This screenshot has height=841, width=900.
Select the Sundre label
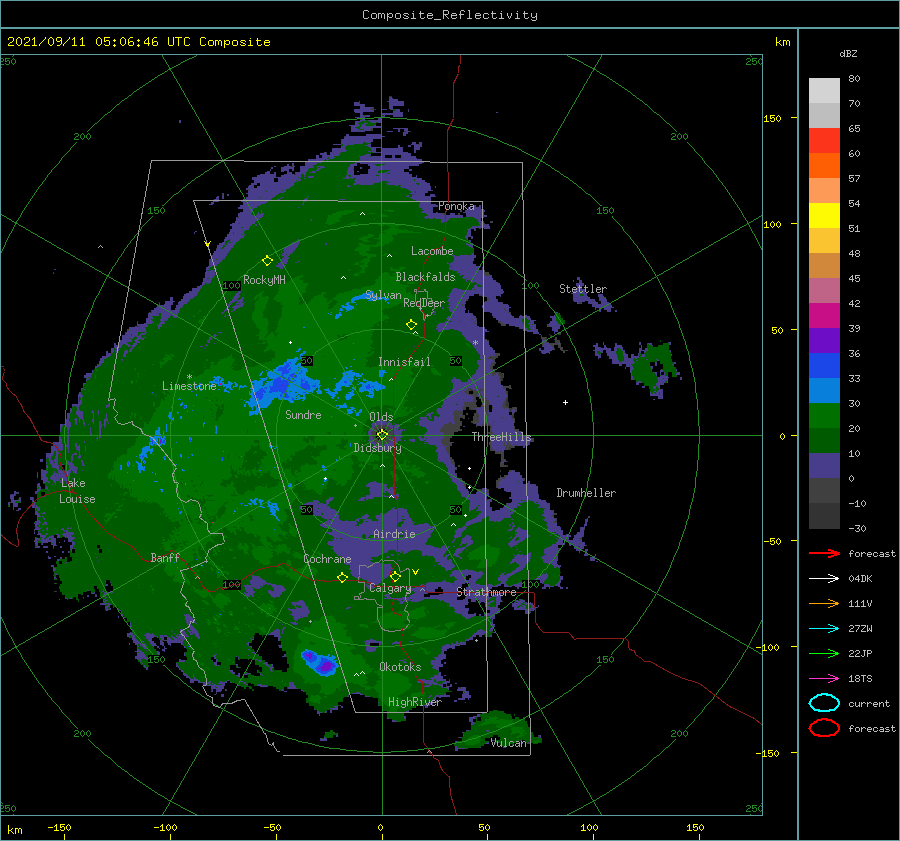pyautogui.click(x=303, y=414)
